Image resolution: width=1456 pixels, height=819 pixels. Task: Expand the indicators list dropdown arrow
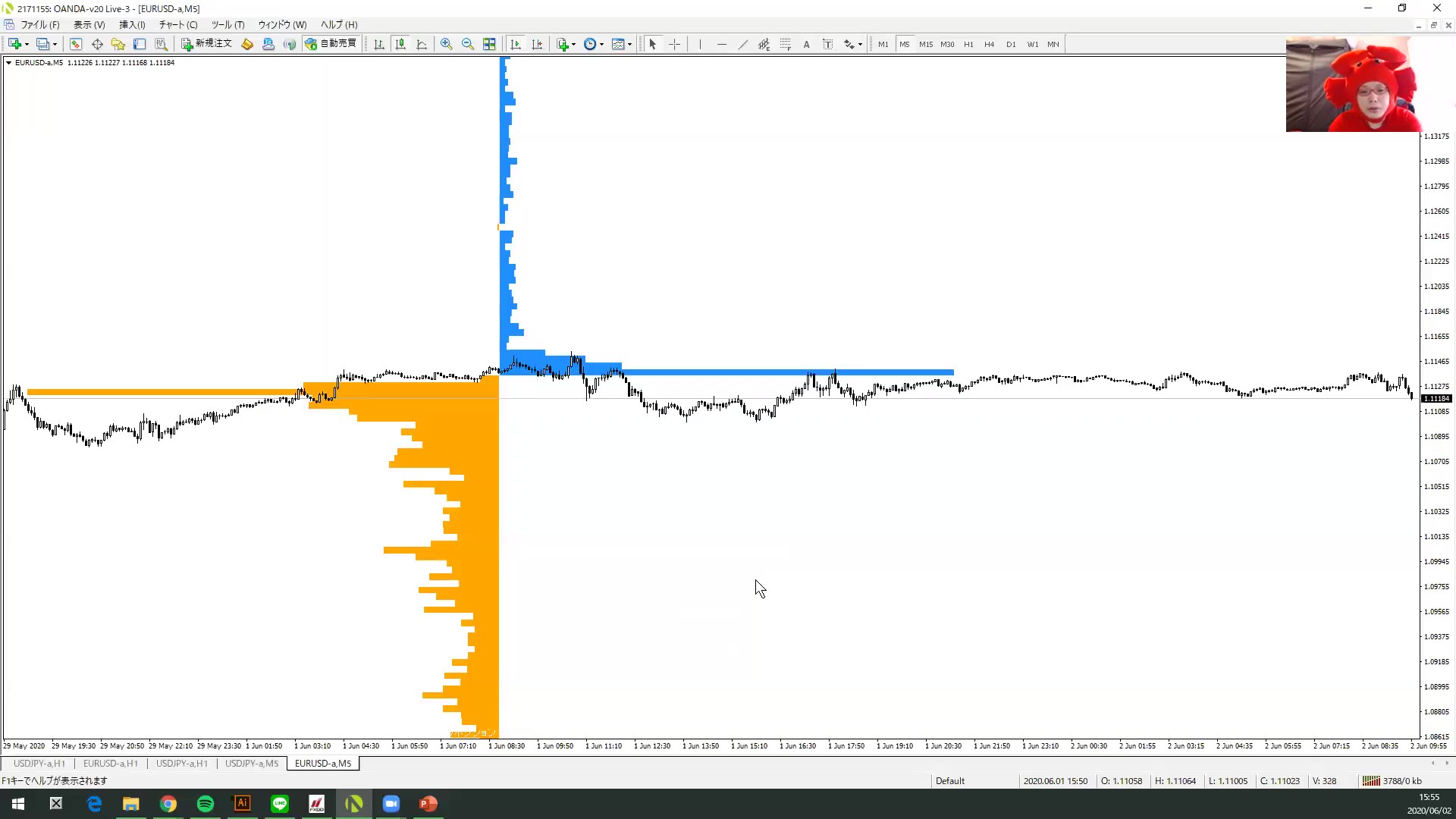click(573, 44)
